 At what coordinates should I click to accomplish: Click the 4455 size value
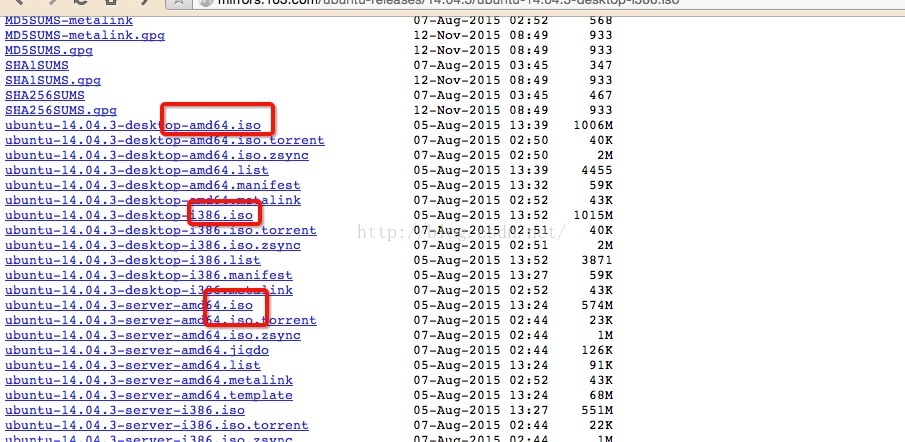[597, 170]
